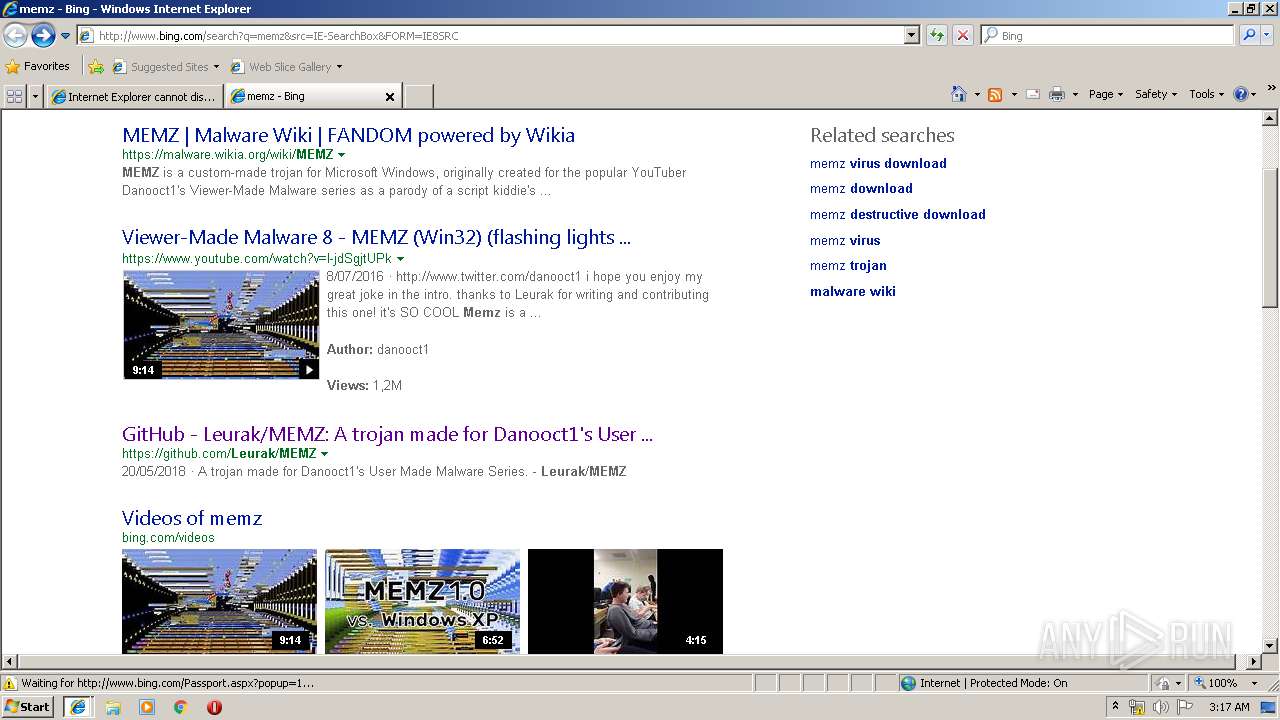1280x720 pixels.
Task: Search 'memz destructive download' related link
Action: coord(898,214)
